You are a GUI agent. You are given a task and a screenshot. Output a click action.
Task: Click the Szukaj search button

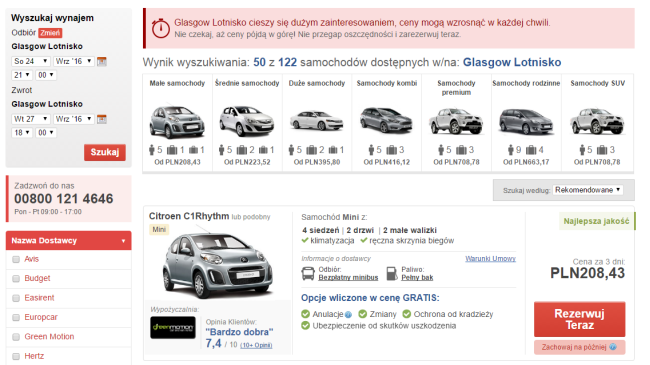pos(105,152)
